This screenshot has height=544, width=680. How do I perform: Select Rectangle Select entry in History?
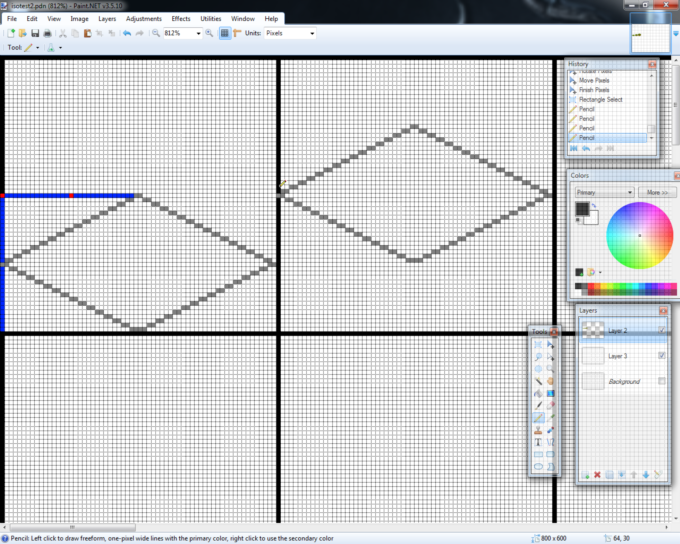(600, 99)
